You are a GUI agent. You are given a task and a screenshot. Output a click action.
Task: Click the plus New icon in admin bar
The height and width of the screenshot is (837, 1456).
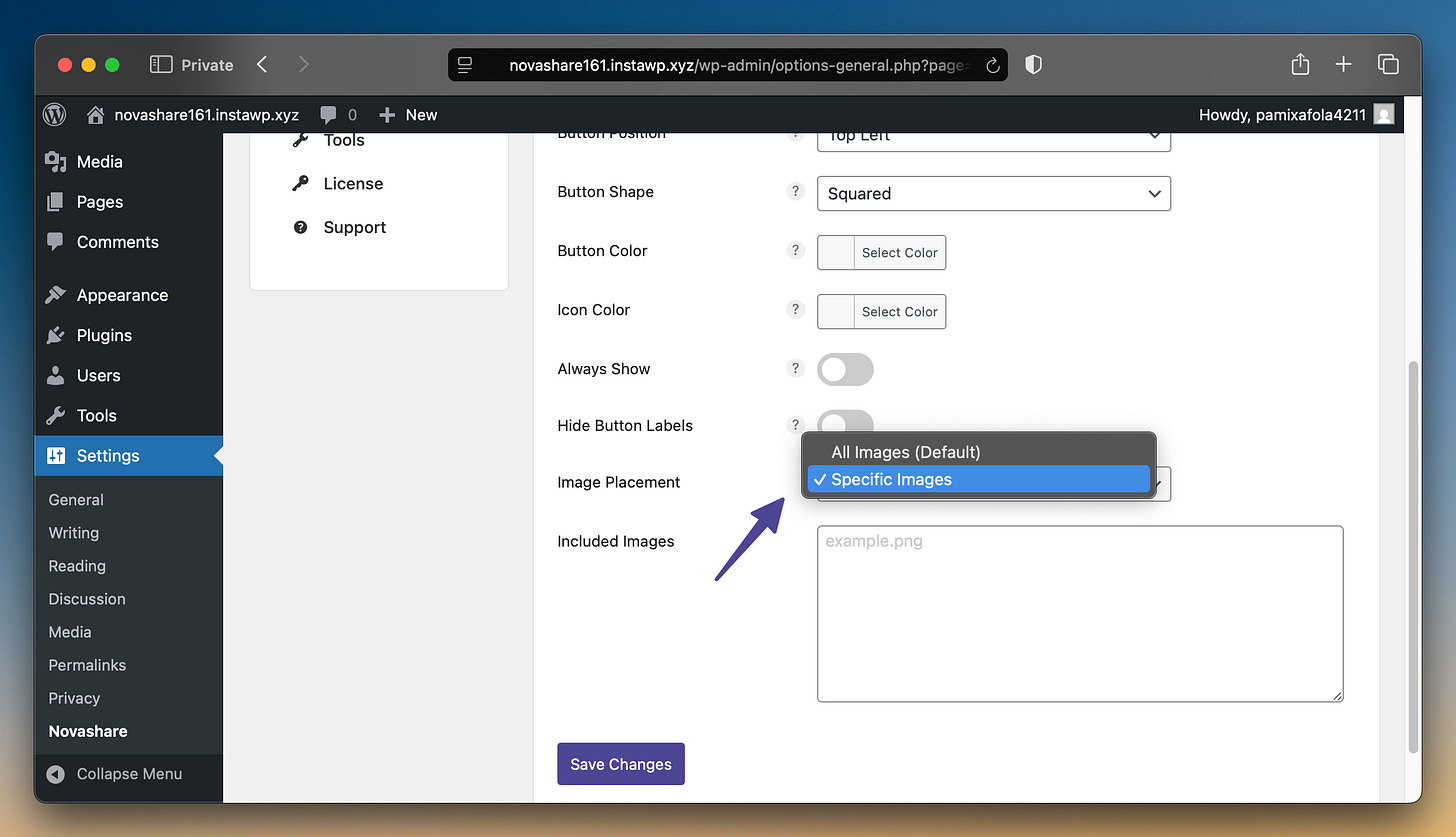[x=388, y=115]
